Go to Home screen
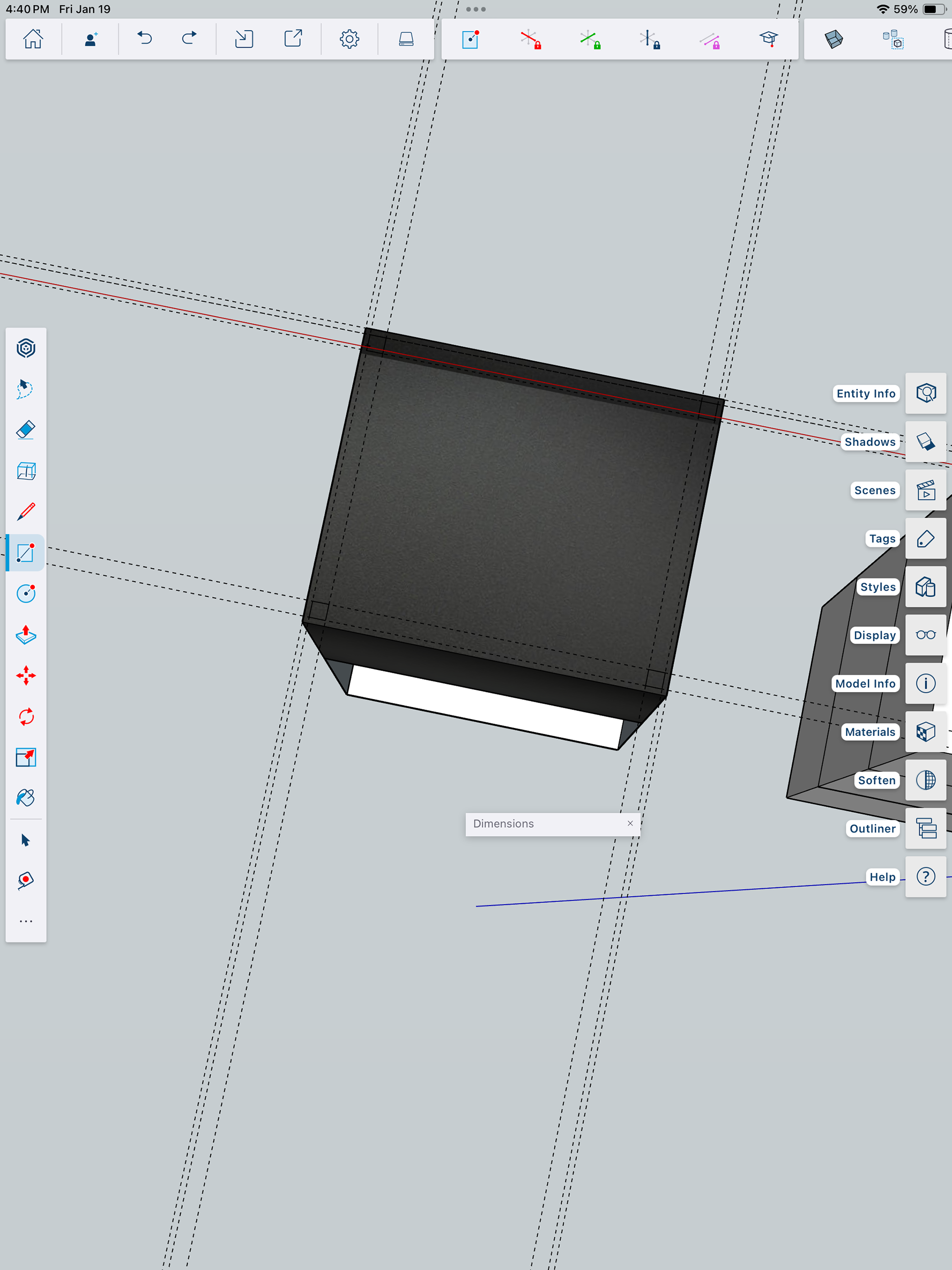 (x=33, y=39)
